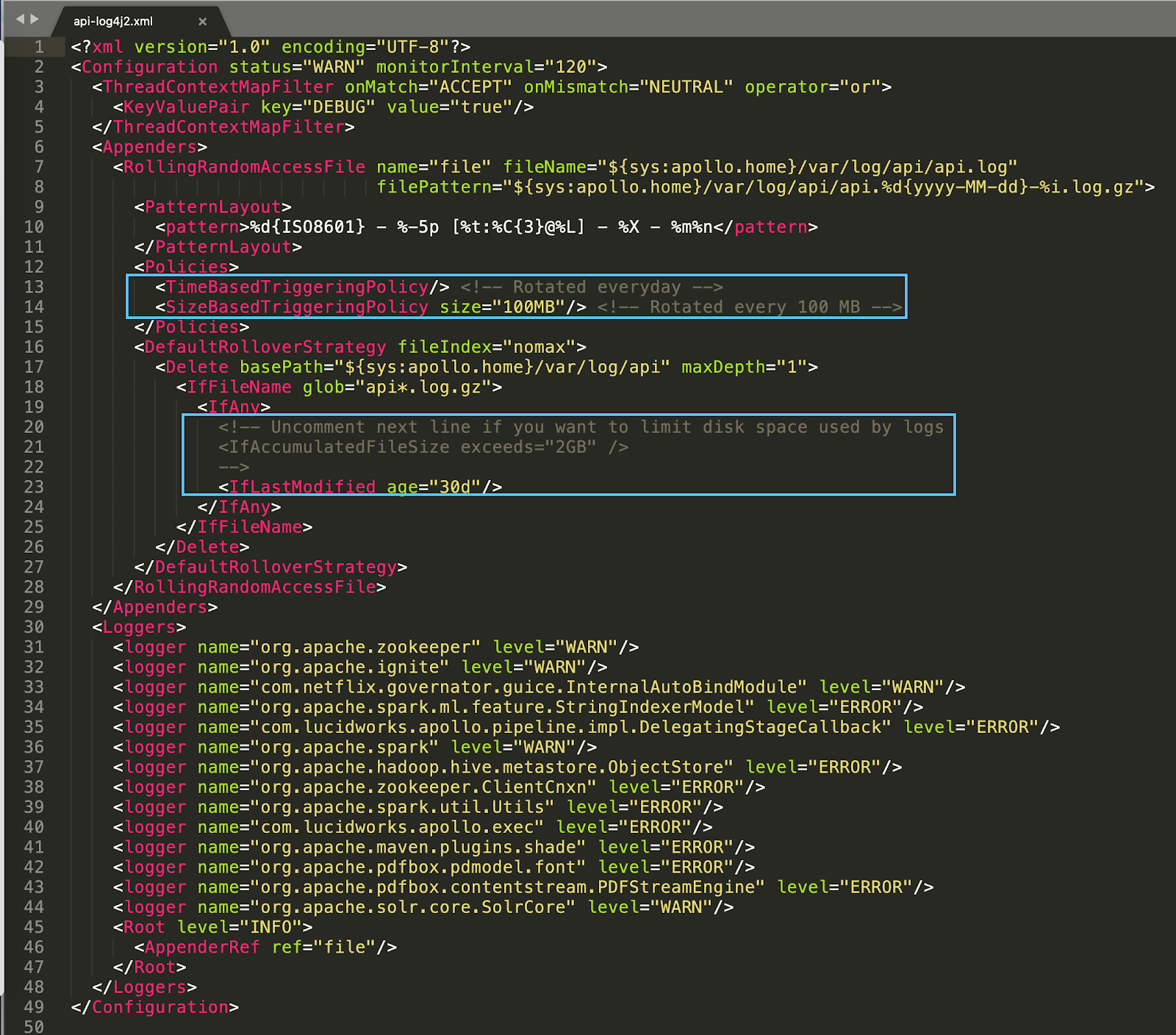Click line number 50 in the gutter
This screenshot has width=1176, height=1035.
pos(34,1026)
